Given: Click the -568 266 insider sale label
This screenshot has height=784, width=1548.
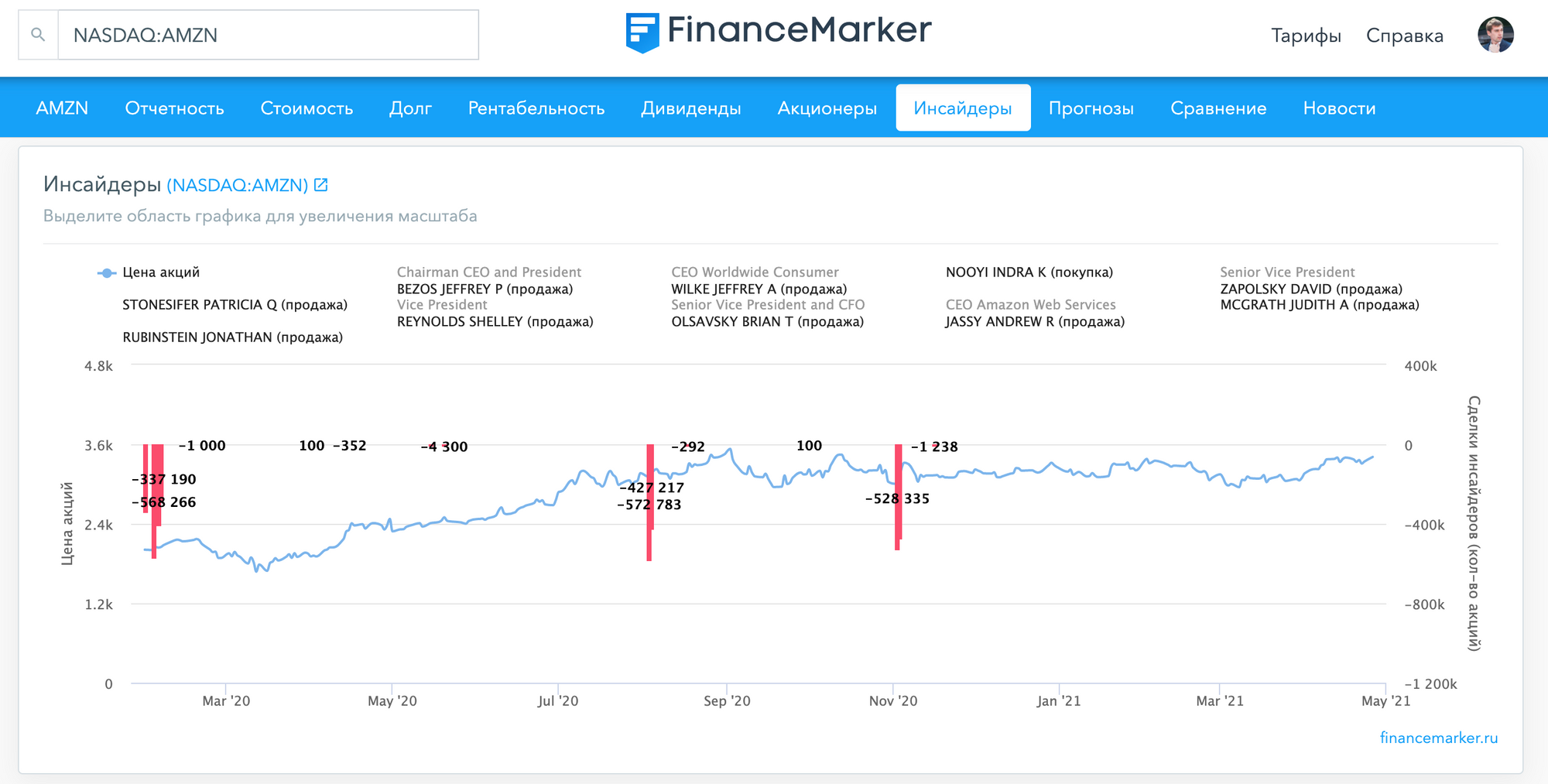Looking at the screenshot, I should click(x=164, y=502).
